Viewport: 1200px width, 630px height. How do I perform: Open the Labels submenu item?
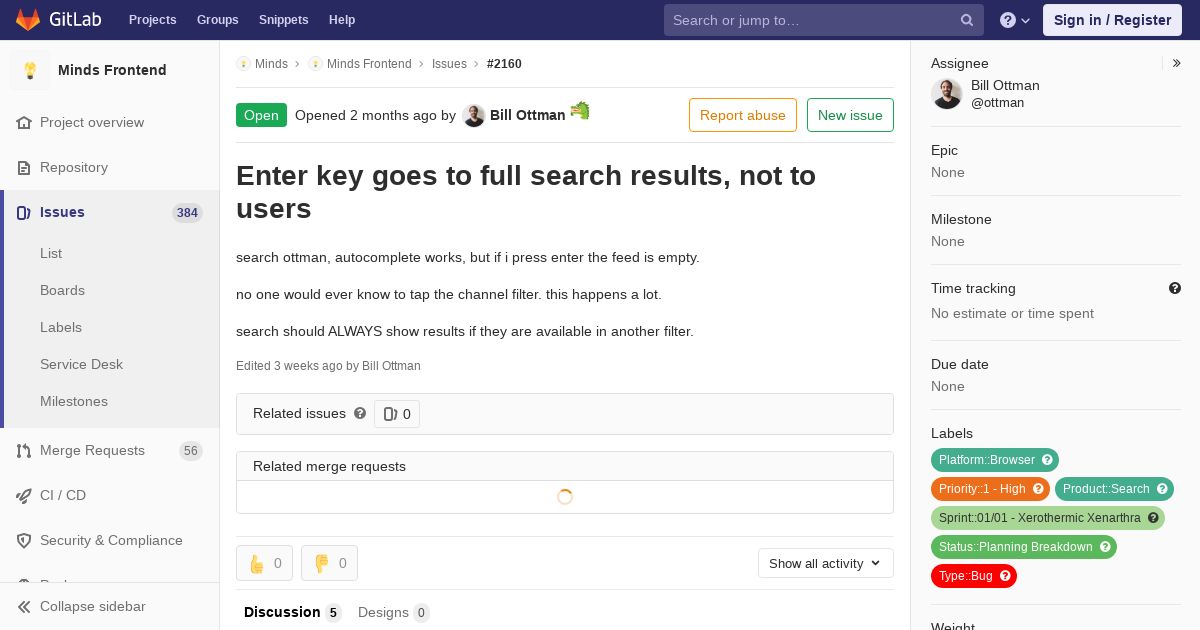61,328
